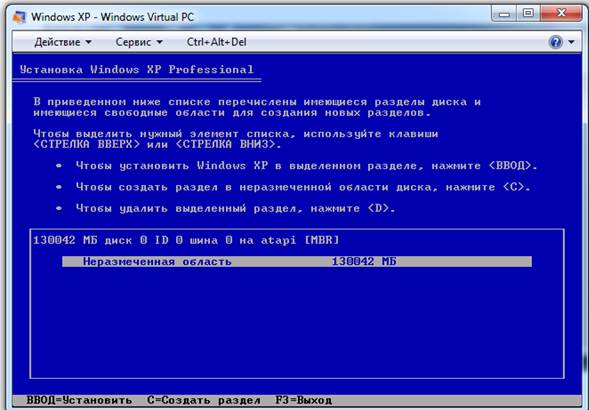This screenshot has height=410, width=589.
Task: Minimize the Virtual PC window
Action: tap(504, 14)
